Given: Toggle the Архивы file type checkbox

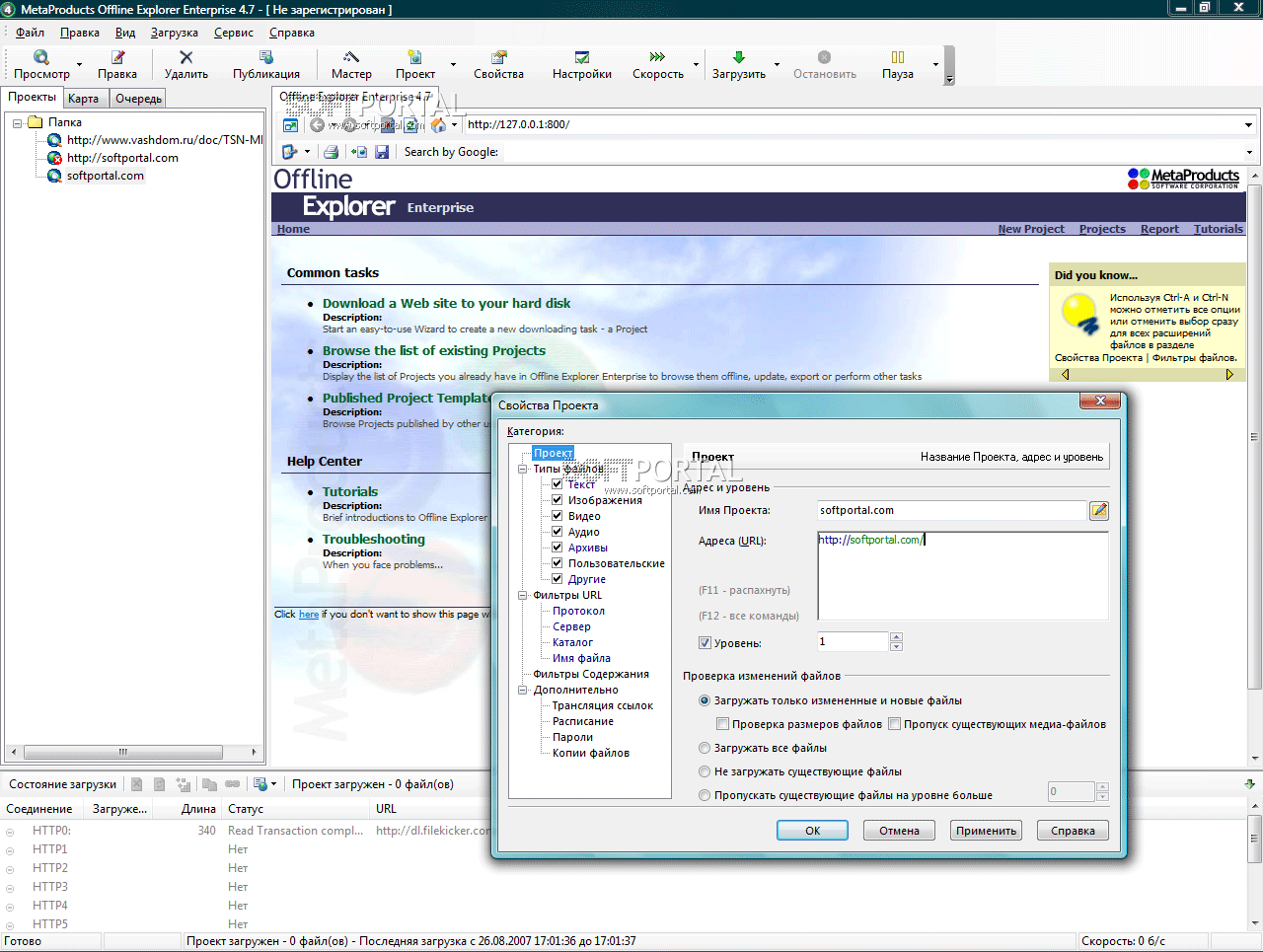Looking at the screenshot, I should (x=557, y=548).
